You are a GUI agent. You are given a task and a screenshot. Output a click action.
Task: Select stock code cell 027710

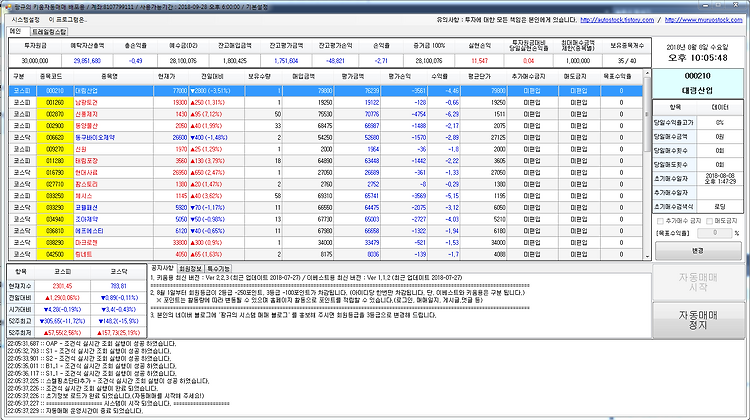[x=55, y=184]
